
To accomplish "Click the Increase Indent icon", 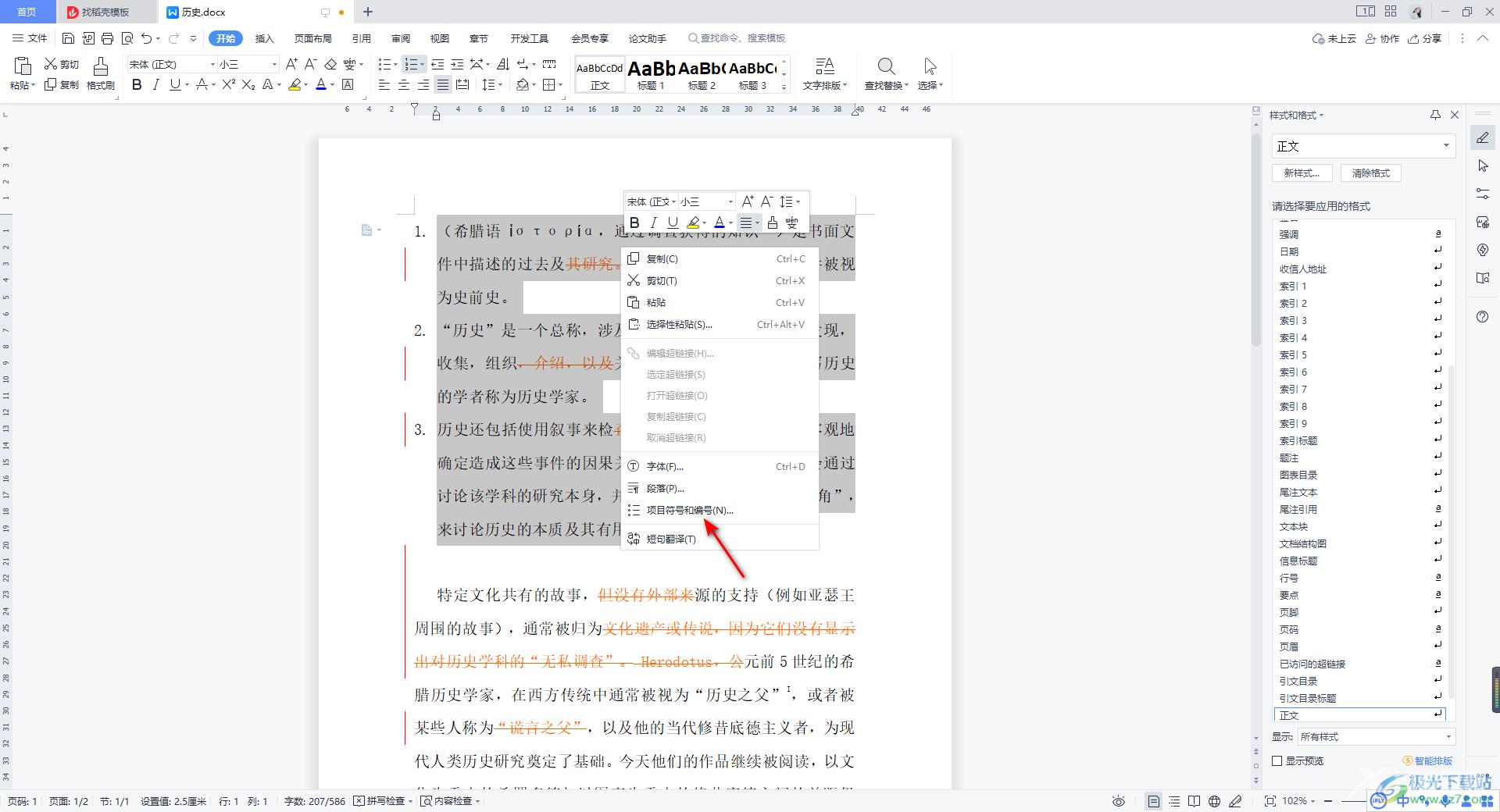I will click(x=457, y=64).
